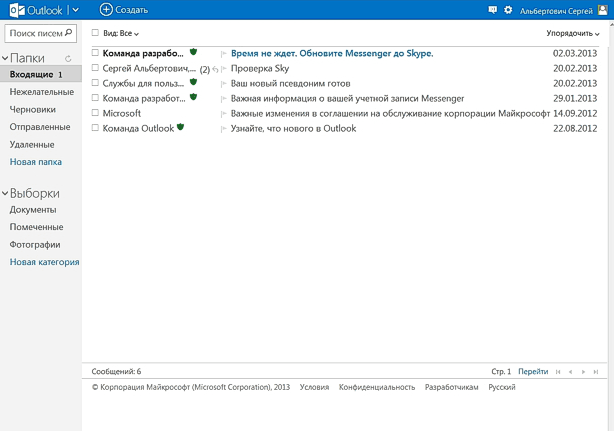Viewport: 614px width, 431px height.
Task: Click the Разработчикам footer link
Action: (451, 387)
